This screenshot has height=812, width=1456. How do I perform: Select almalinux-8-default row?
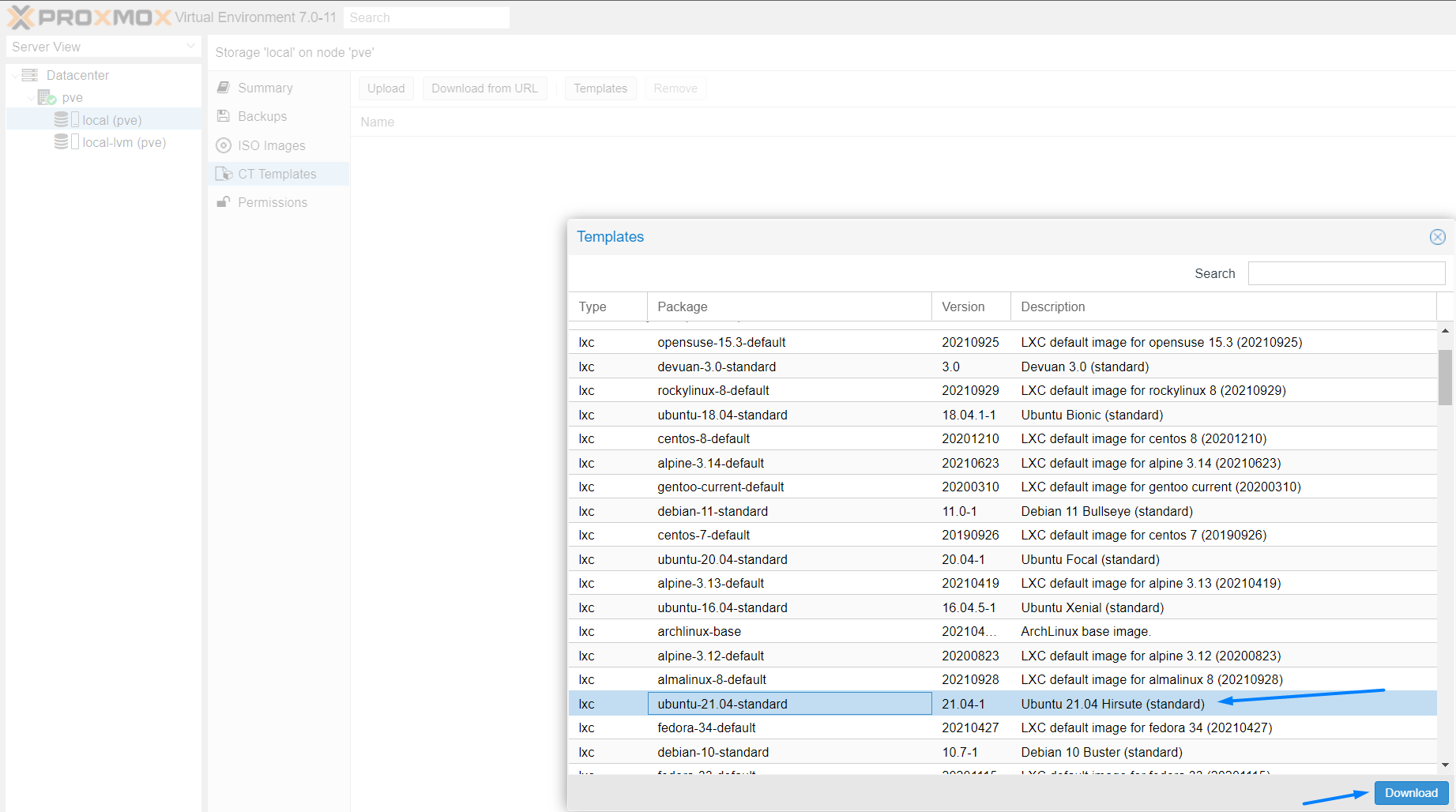point(1003,679)
